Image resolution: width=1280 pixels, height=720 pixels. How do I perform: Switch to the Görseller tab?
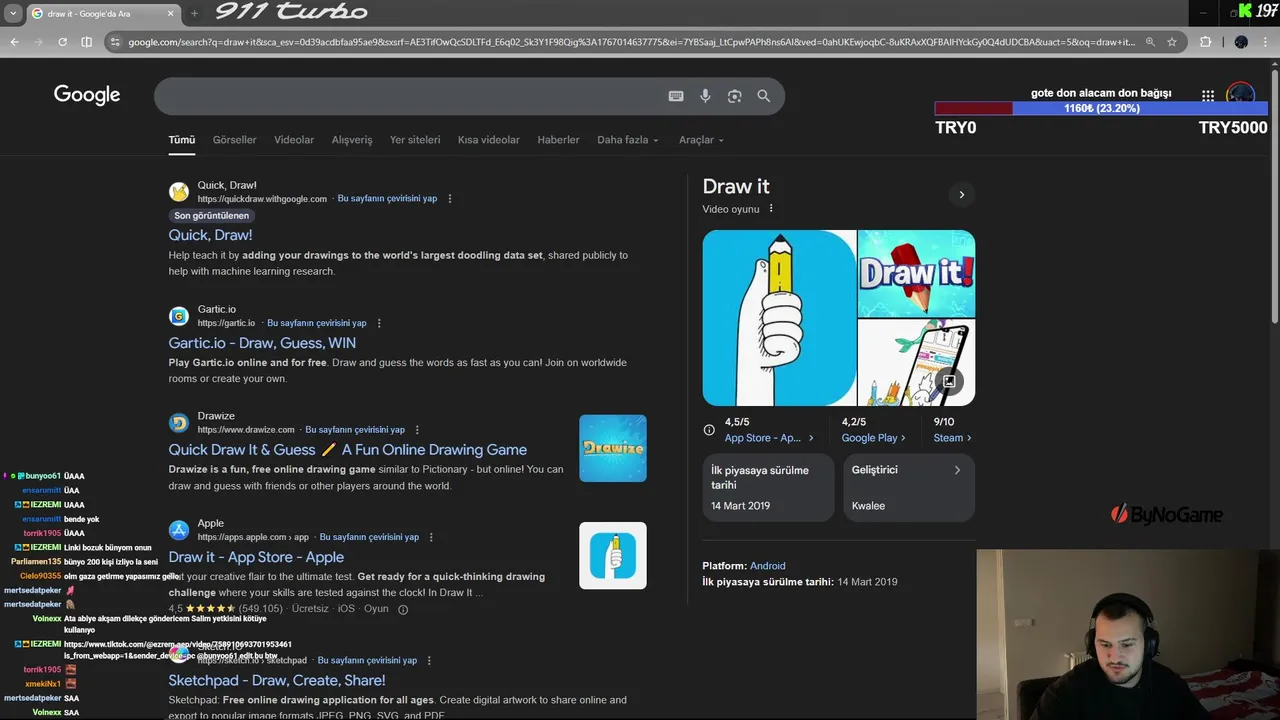click(x=235, y=140)
